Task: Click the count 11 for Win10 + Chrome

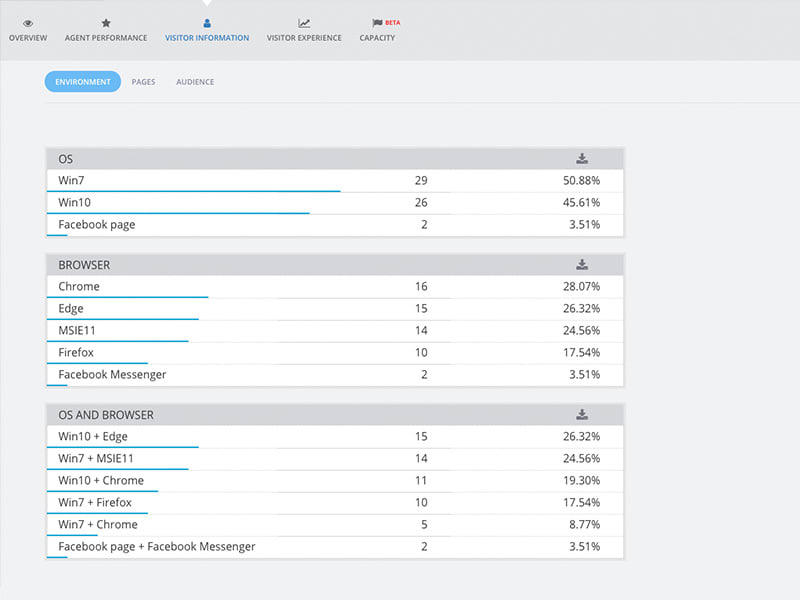Action: point(421,480)
